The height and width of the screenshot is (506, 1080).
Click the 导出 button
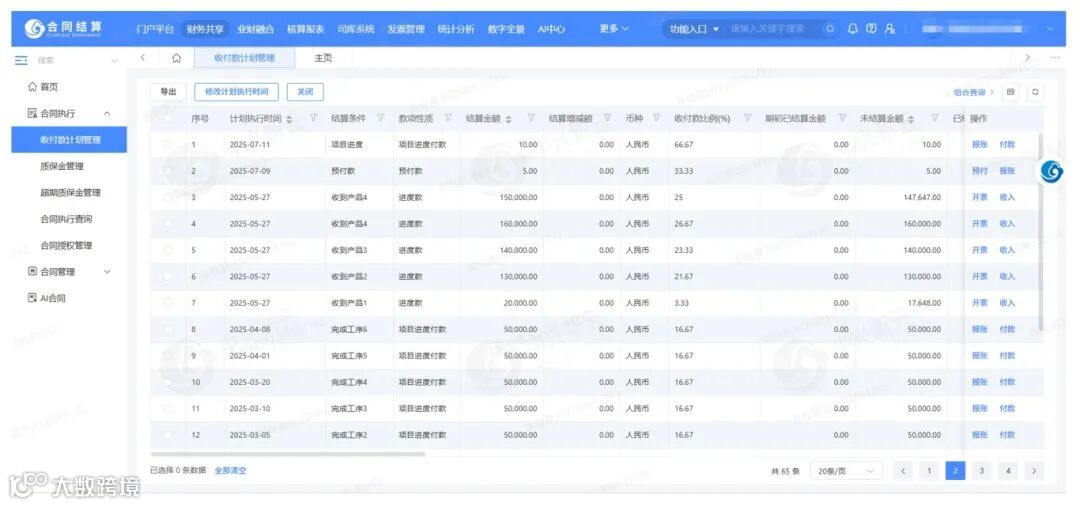pyautogui.click(x=168, y=92)
